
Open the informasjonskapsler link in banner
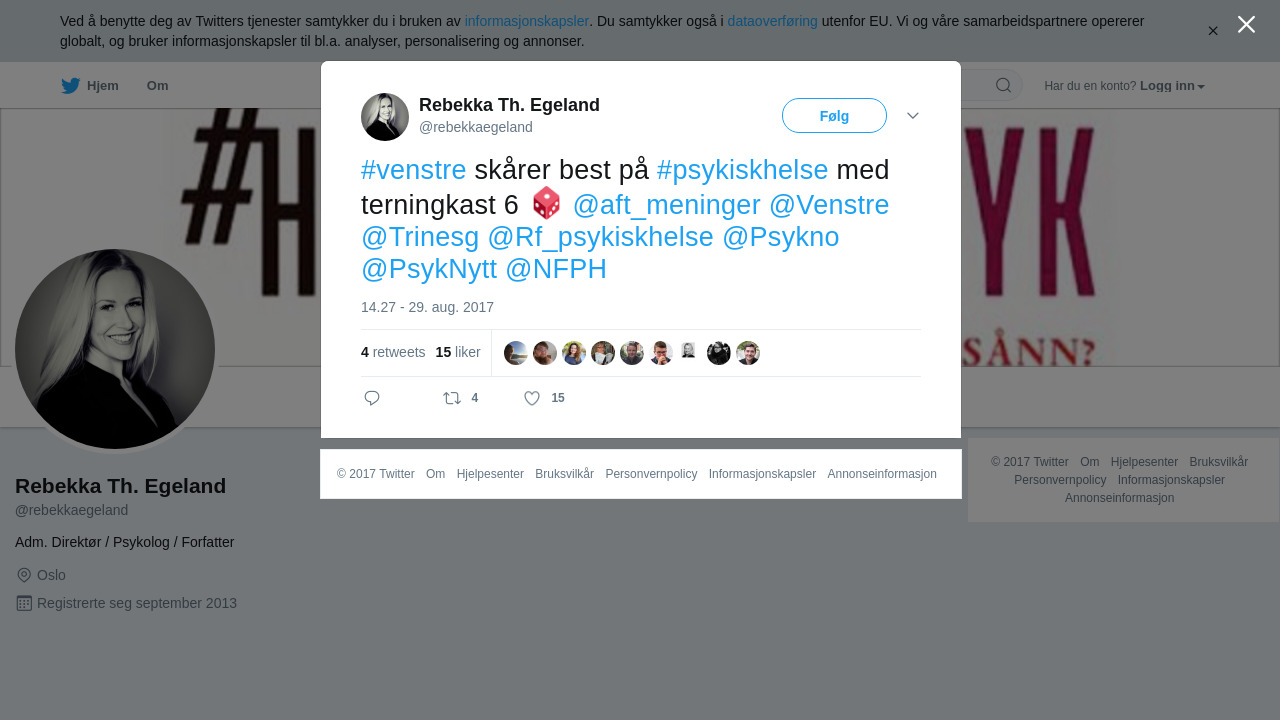[527, 21]
